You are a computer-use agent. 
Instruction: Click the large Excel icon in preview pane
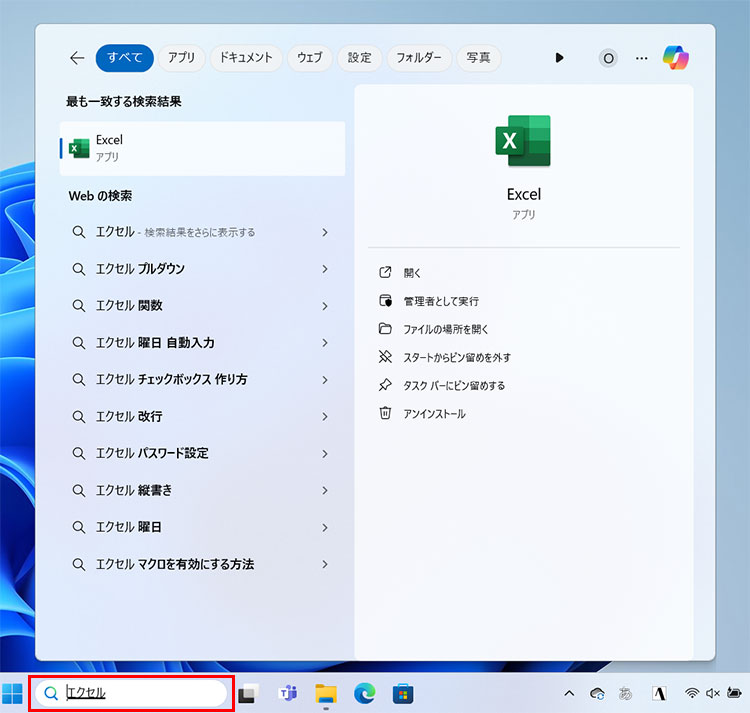(523, 141)
